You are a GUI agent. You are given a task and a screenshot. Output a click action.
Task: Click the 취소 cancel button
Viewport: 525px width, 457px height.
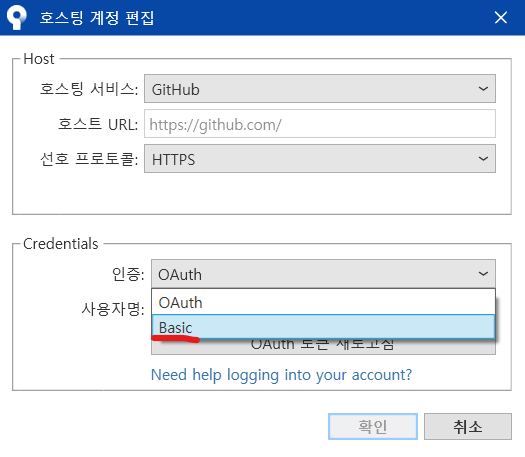(x=468, y=427)
